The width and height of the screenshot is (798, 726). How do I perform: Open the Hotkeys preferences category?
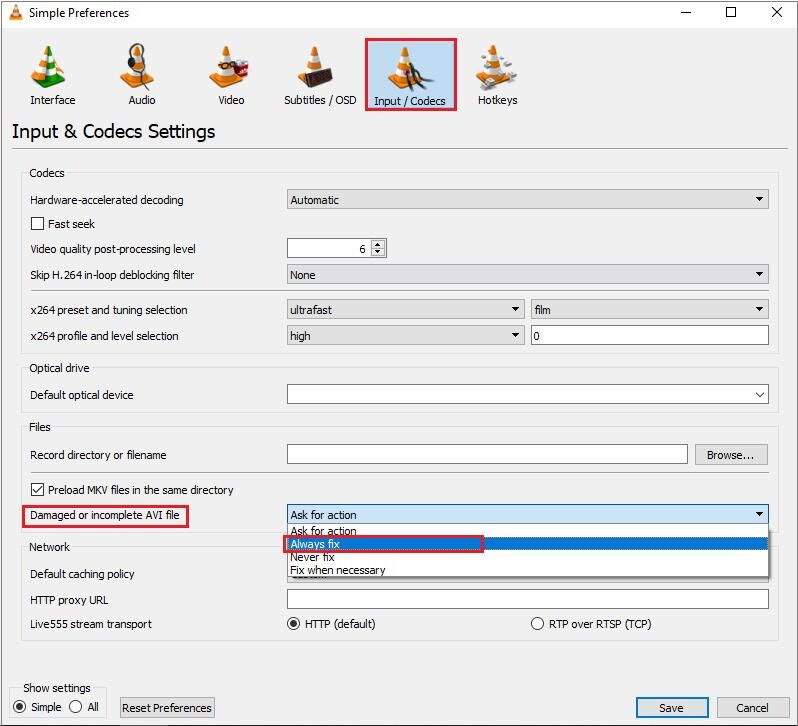(497, 75)
